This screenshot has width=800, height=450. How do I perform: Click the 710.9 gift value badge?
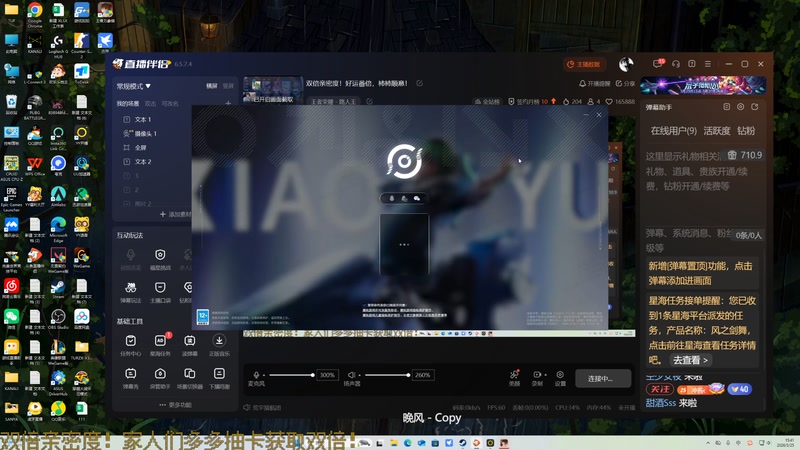[x=745, y=155]
